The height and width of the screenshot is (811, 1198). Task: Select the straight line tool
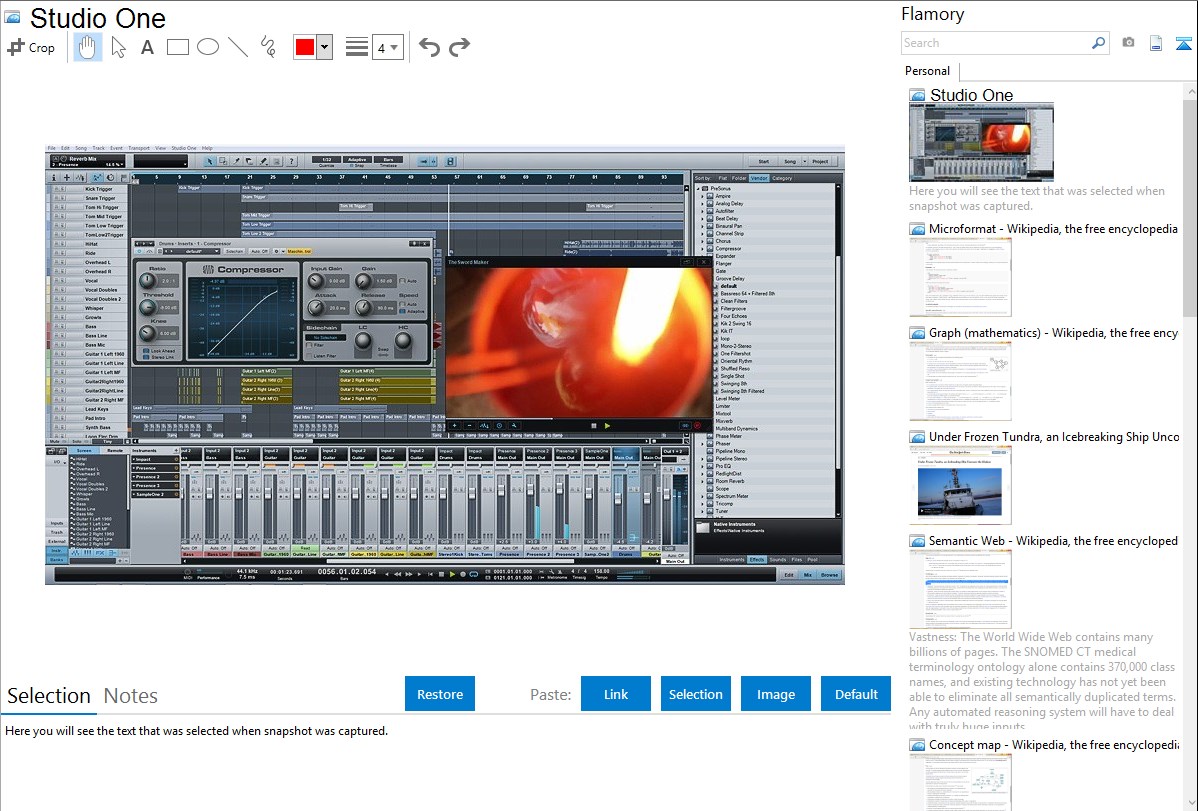point(238,47)
